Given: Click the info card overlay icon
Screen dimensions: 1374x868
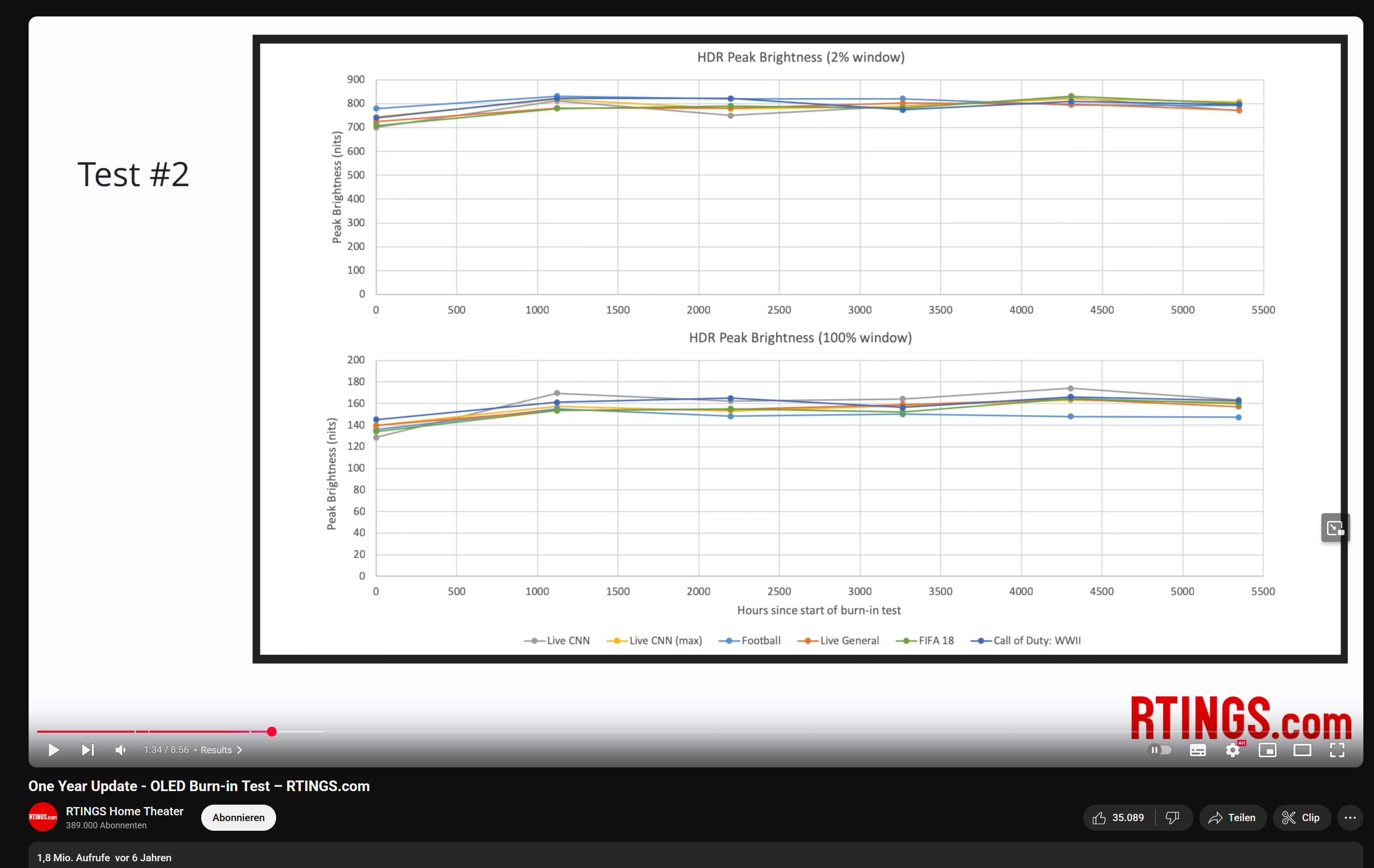Looking at the screenshot, I should coord(1335,528).
